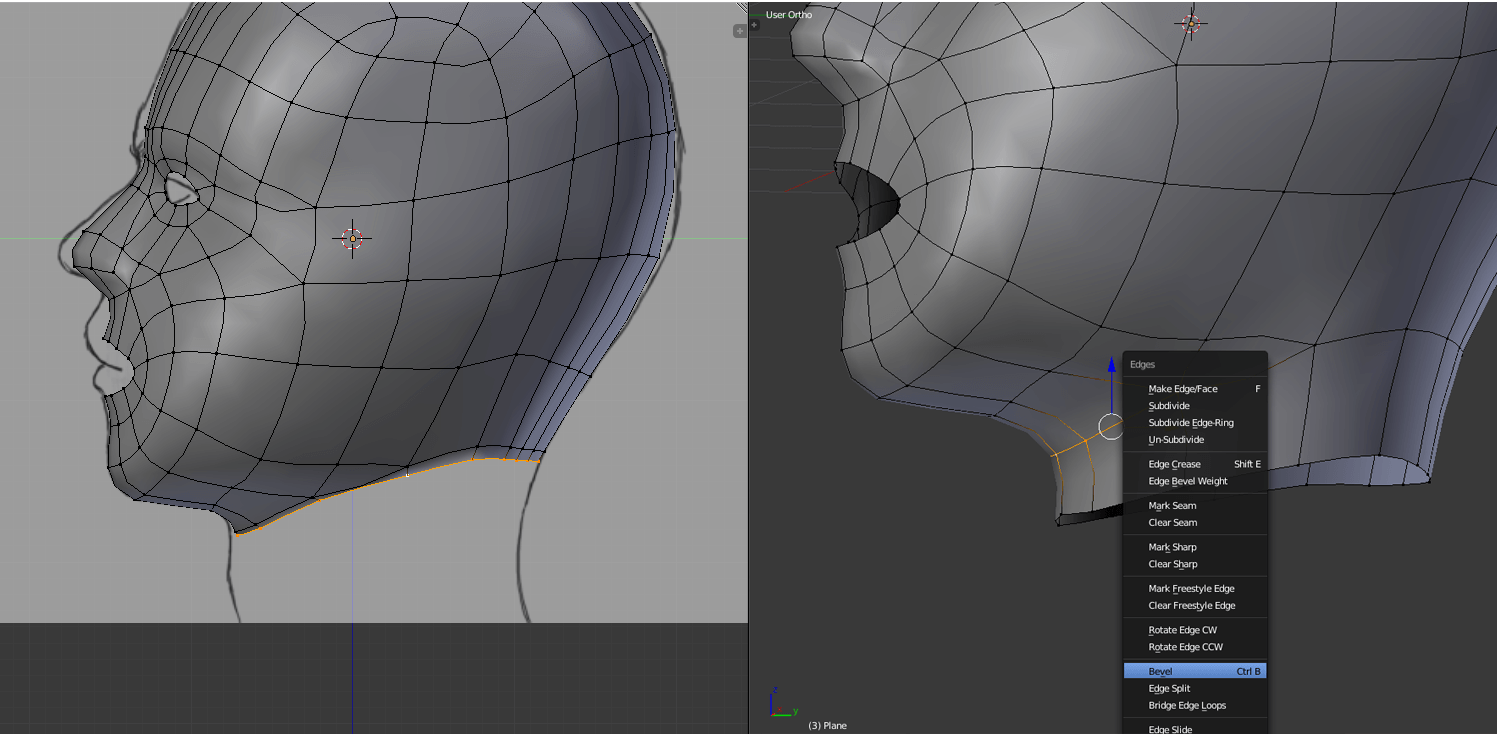Expand the tool shelf plus icon in the right viewport

[754, 25]
